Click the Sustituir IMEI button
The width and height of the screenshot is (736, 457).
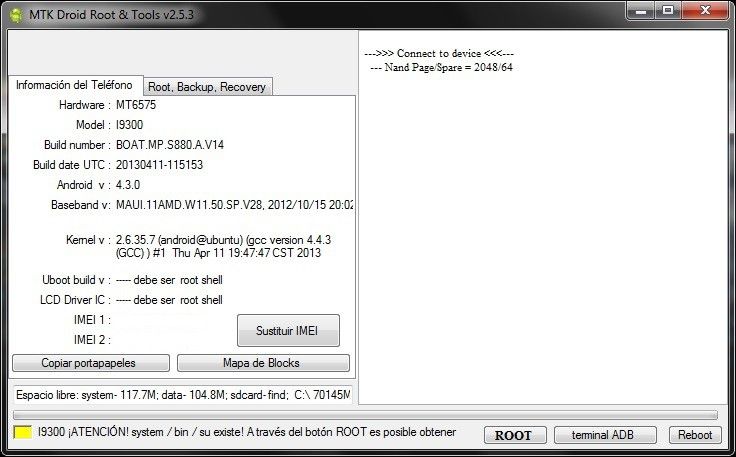288,330
